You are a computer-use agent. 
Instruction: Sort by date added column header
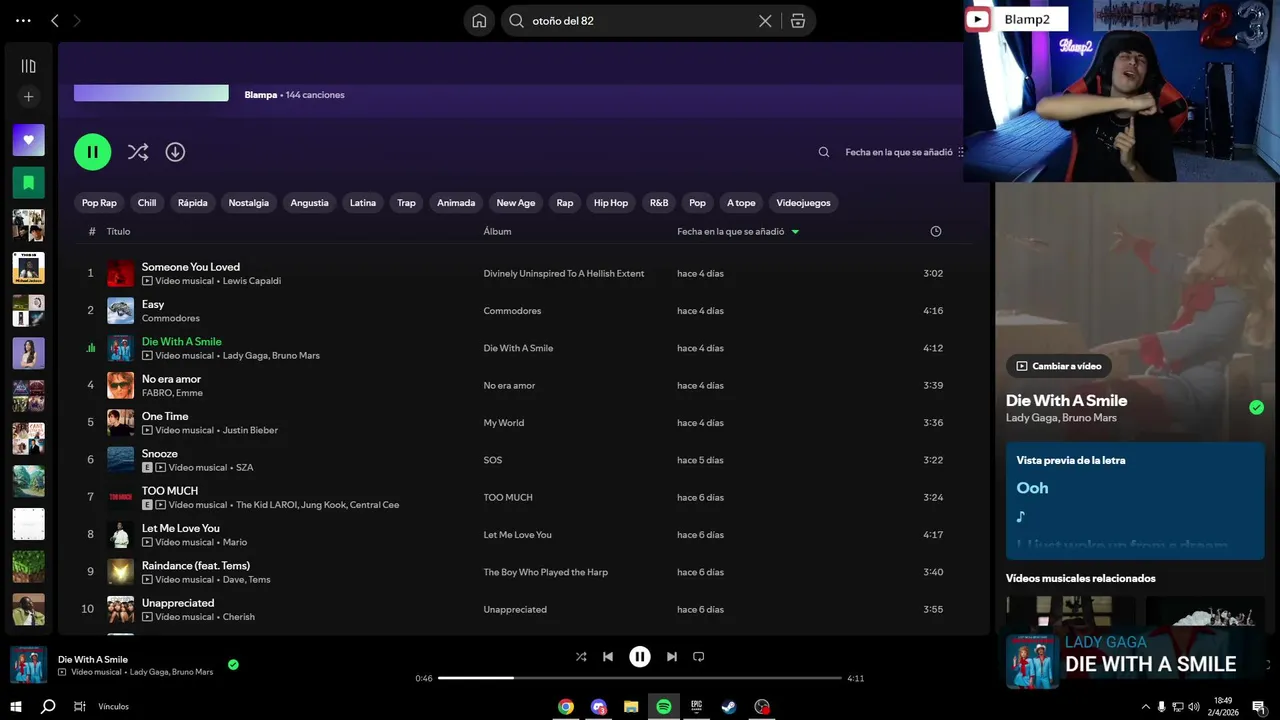[738, 232]
